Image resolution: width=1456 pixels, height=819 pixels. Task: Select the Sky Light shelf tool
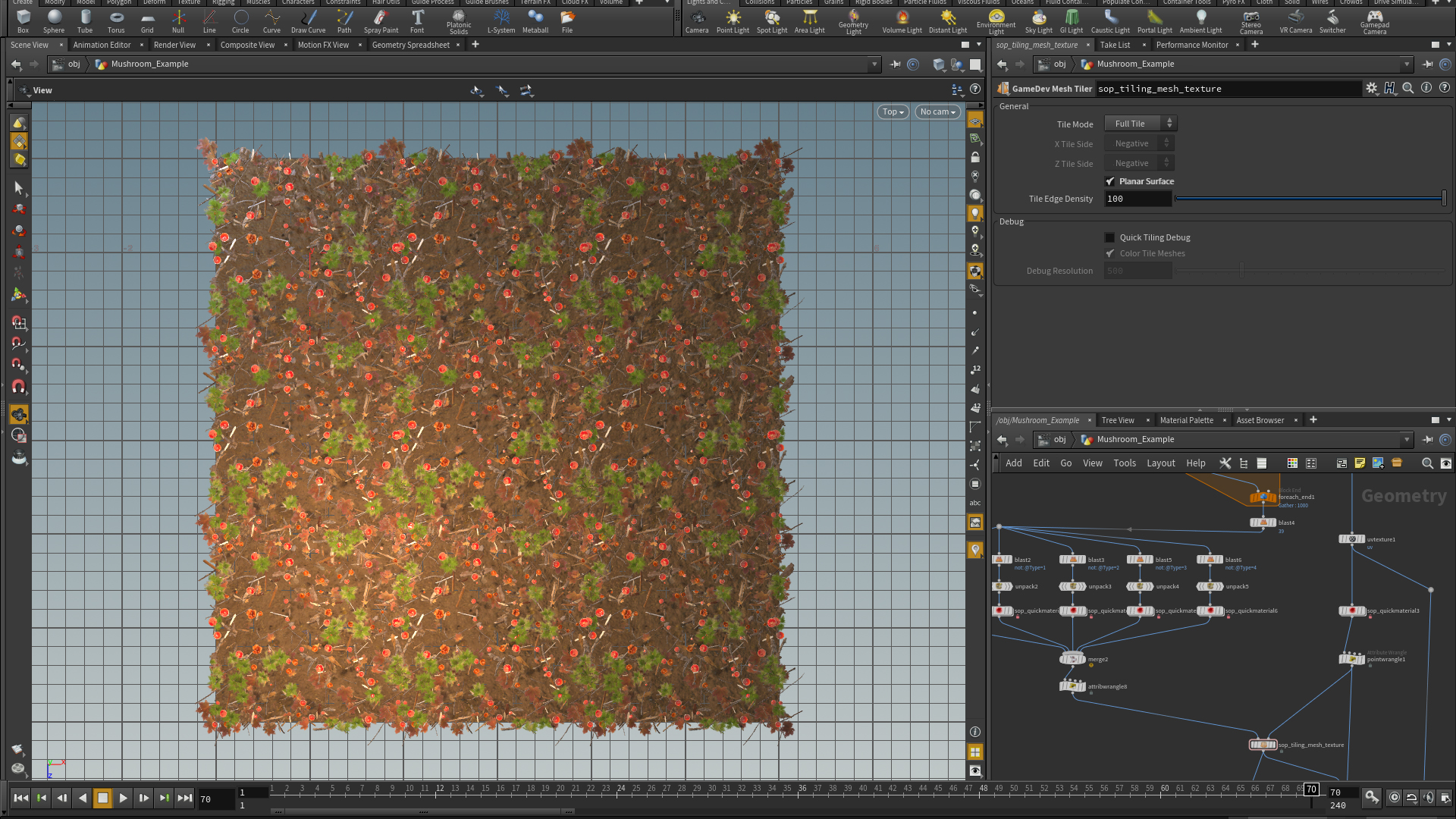click(1038, 20)
